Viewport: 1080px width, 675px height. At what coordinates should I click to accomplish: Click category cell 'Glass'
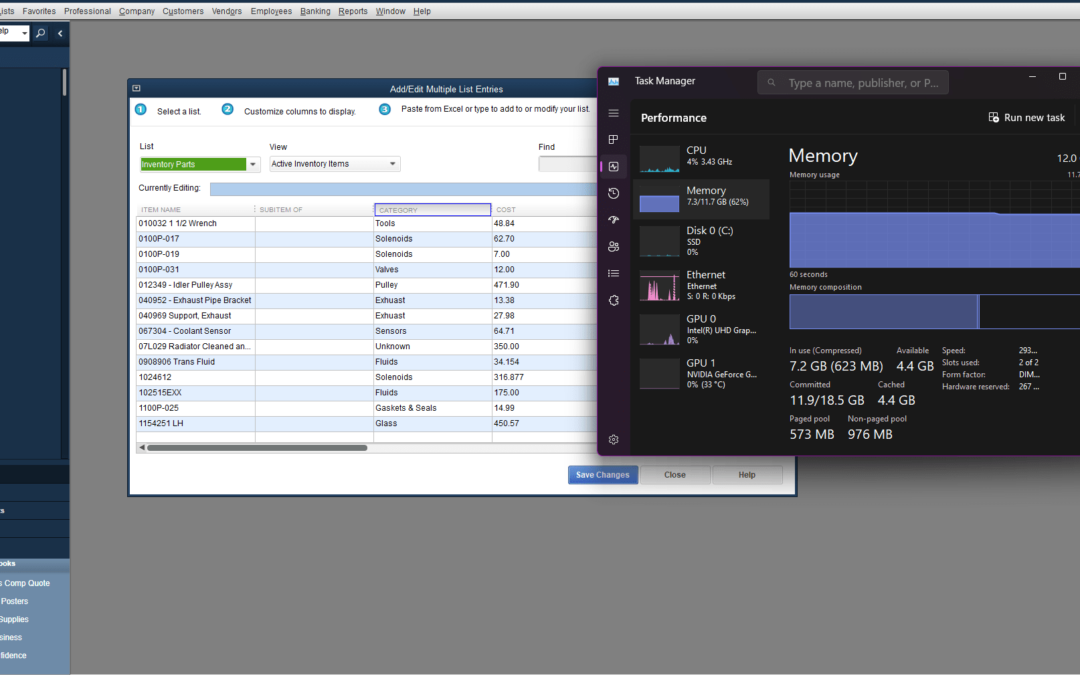433,424
